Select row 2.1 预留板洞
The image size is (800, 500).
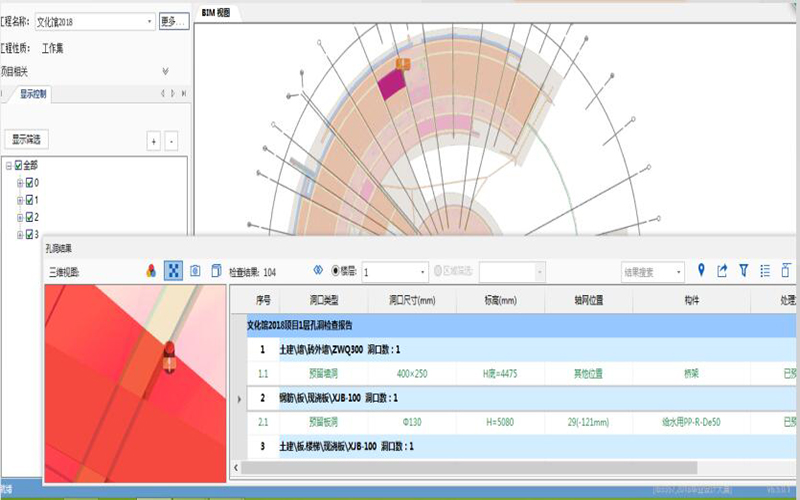pos(521,422)
